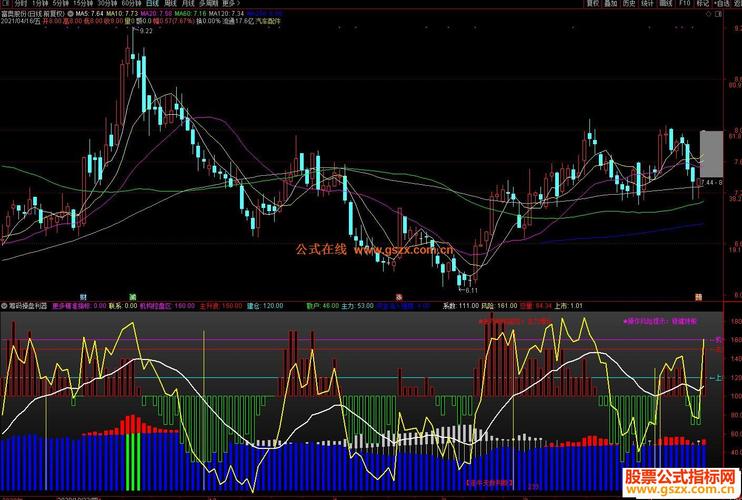Click the gray price range box at right

[711, 155]
